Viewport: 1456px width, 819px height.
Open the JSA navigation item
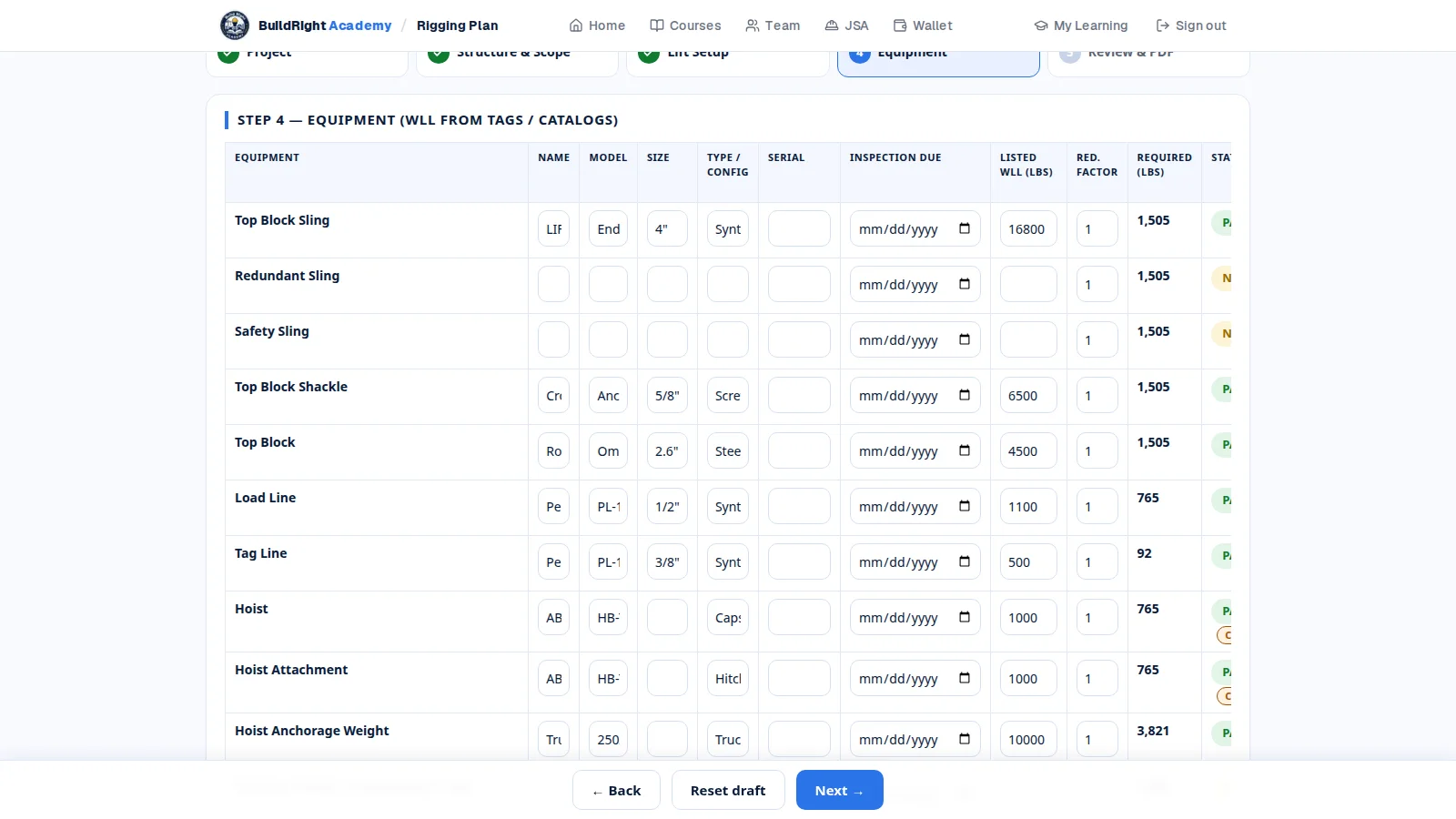[x=846, y=25]
